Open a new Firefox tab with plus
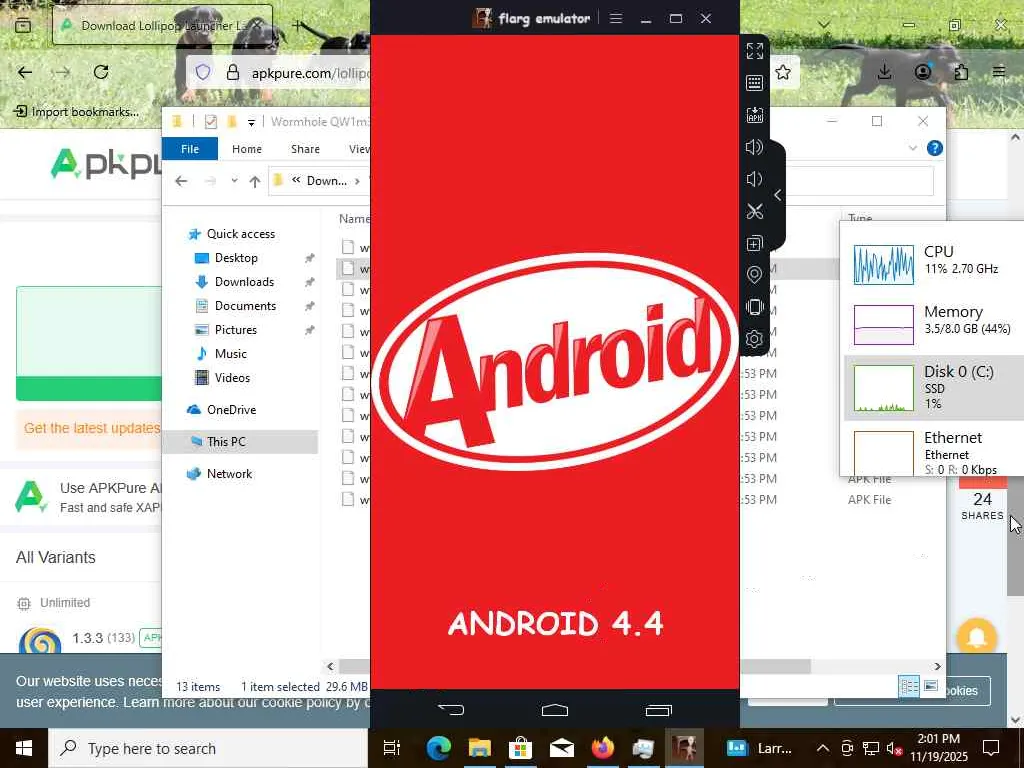 [297, 25]
